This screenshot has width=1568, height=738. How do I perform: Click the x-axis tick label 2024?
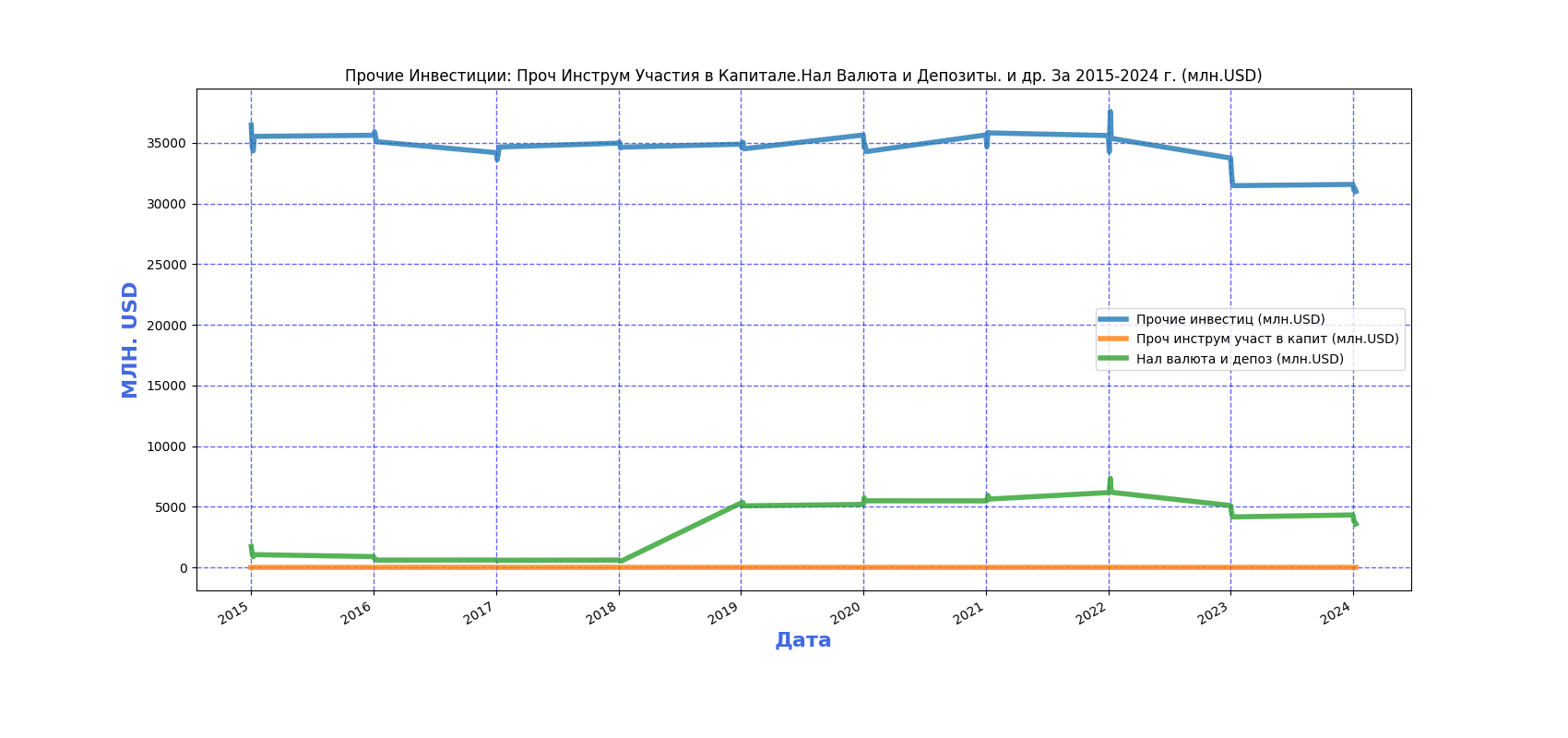[x=1337, y=613]
